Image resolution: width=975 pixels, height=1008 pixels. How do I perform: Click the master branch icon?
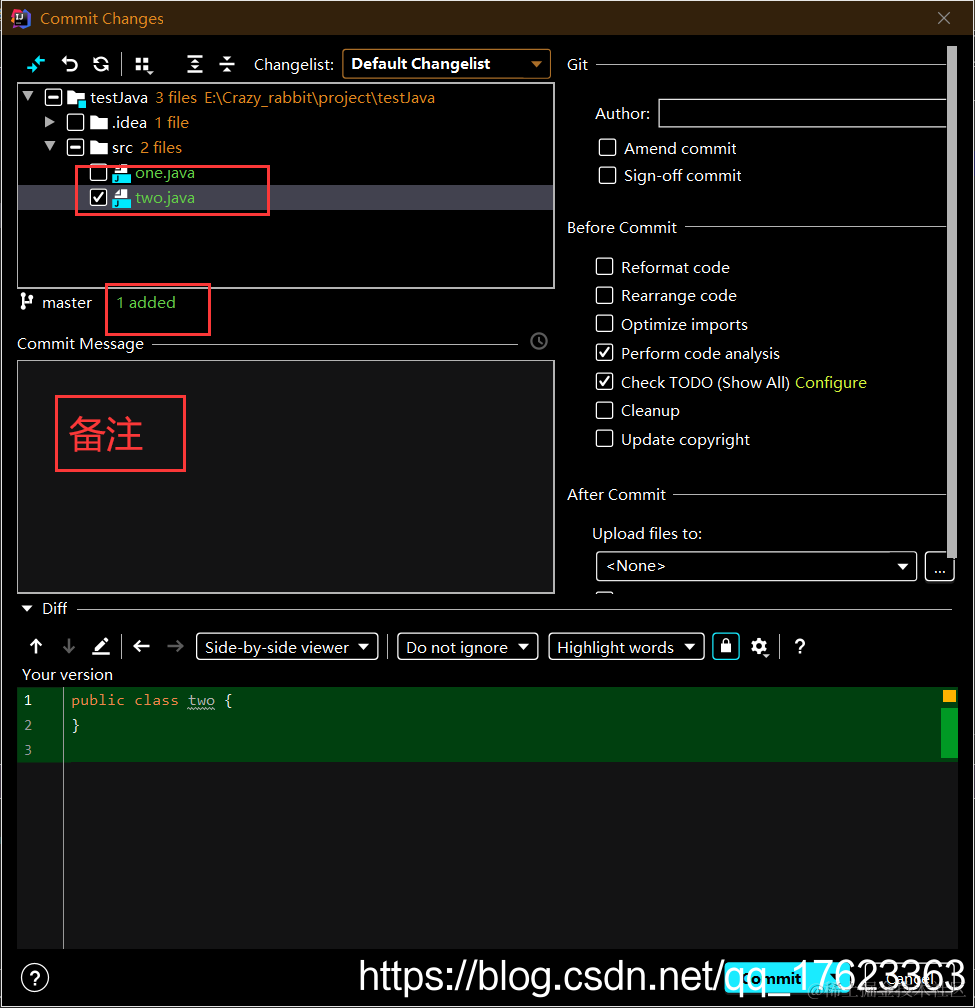26,302
